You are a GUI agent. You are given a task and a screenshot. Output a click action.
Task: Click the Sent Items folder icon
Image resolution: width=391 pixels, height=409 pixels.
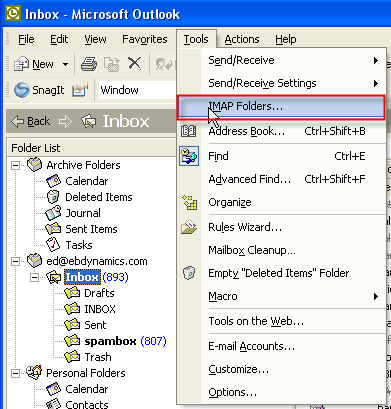(x=53, y=229)
